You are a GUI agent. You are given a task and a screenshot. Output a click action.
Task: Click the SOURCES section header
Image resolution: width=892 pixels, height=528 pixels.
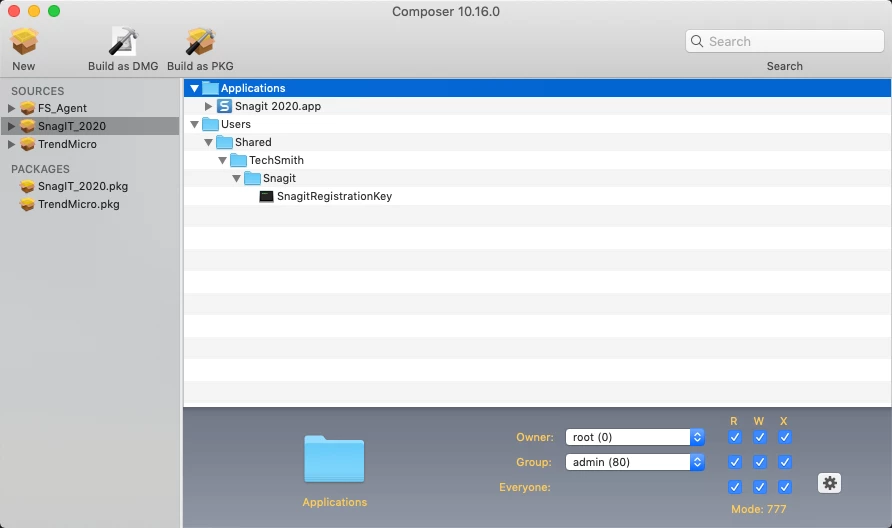pyautogui.click(x=38, y=91)
